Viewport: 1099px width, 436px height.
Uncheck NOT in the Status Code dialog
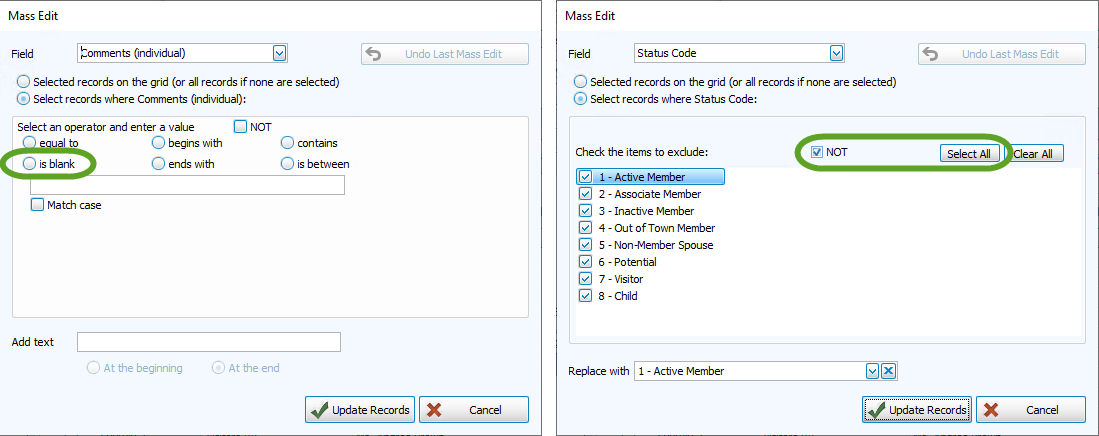click(817, 152)
